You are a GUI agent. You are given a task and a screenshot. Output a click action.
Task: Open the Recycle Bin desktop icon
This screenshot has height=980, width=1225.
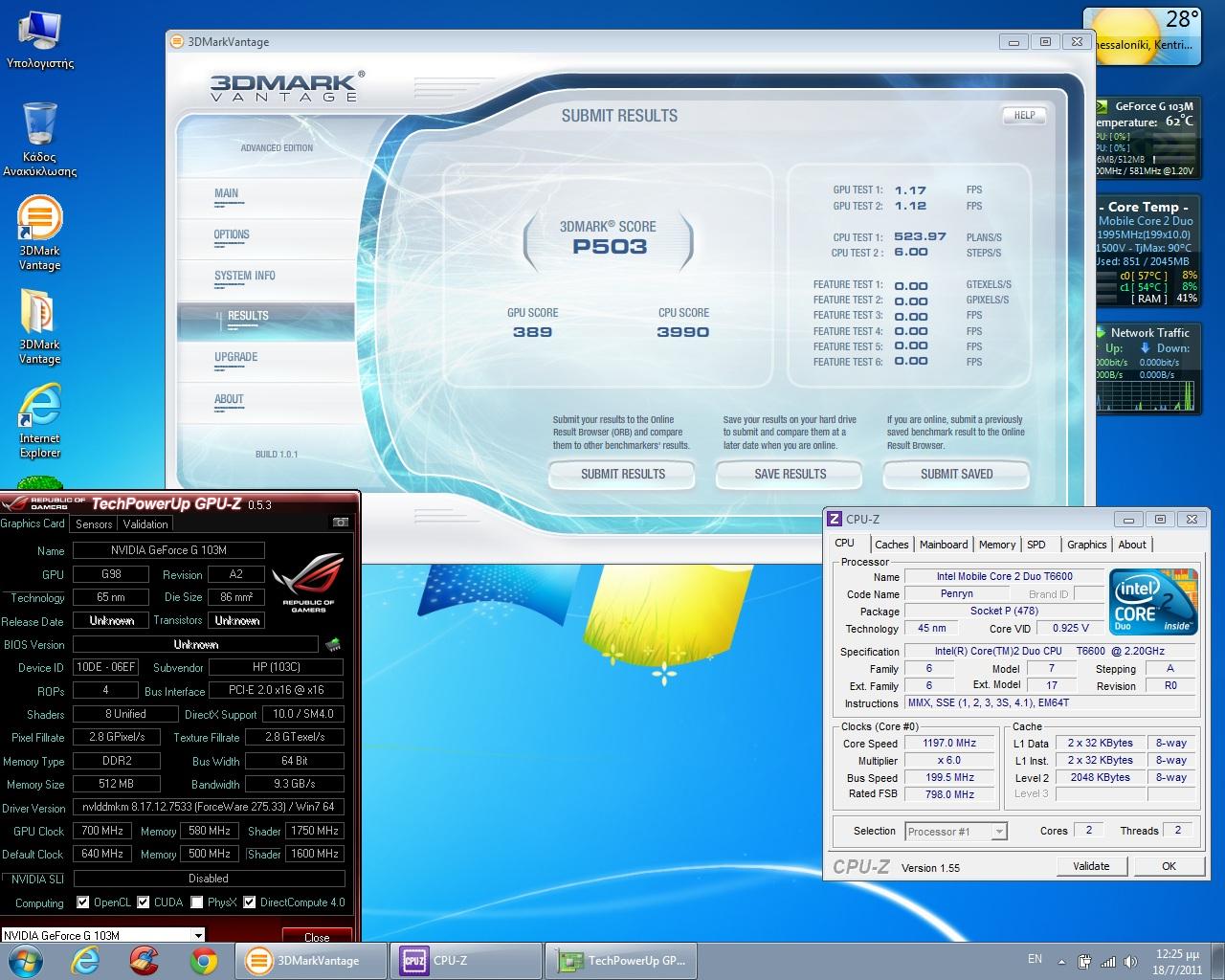(x=39, y=139)
